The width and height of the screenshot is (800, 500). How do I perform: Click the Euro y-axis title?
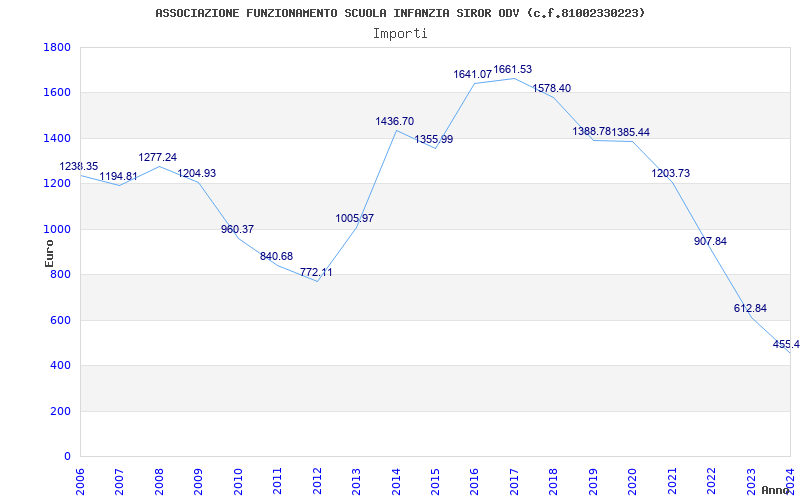click(x=49, y=254)
